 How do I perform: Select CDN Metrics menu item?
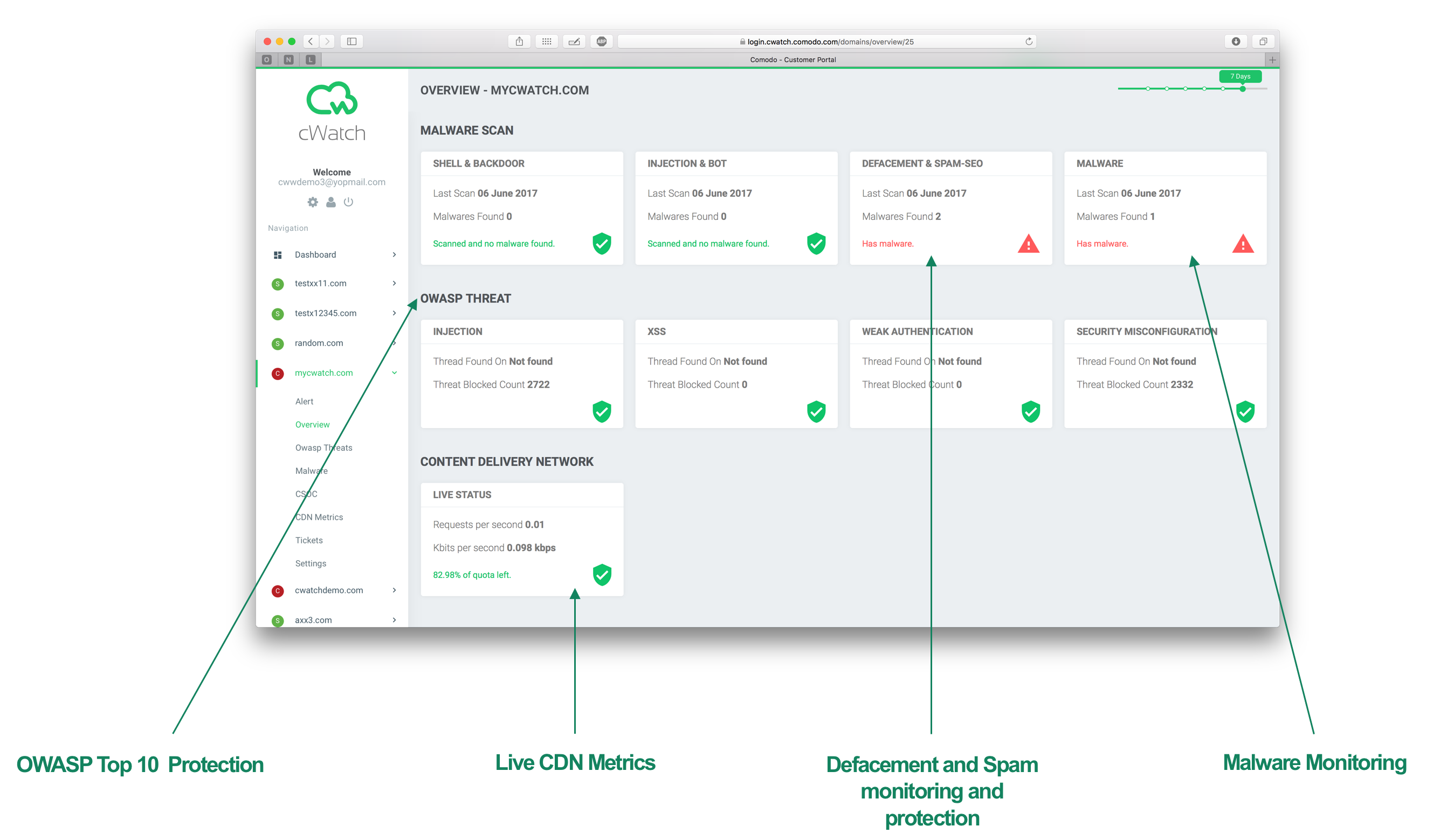tap(319, 517)
